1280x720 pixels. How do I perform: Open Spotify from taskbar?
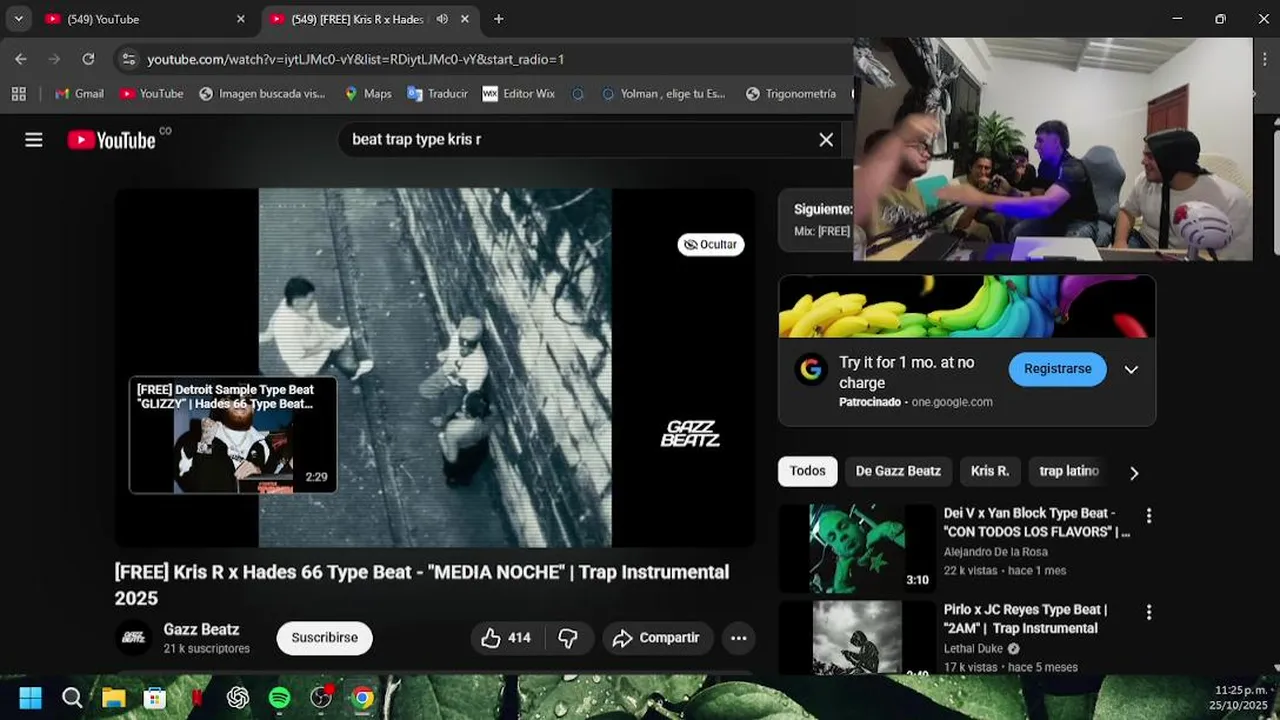tap(279, 698)
